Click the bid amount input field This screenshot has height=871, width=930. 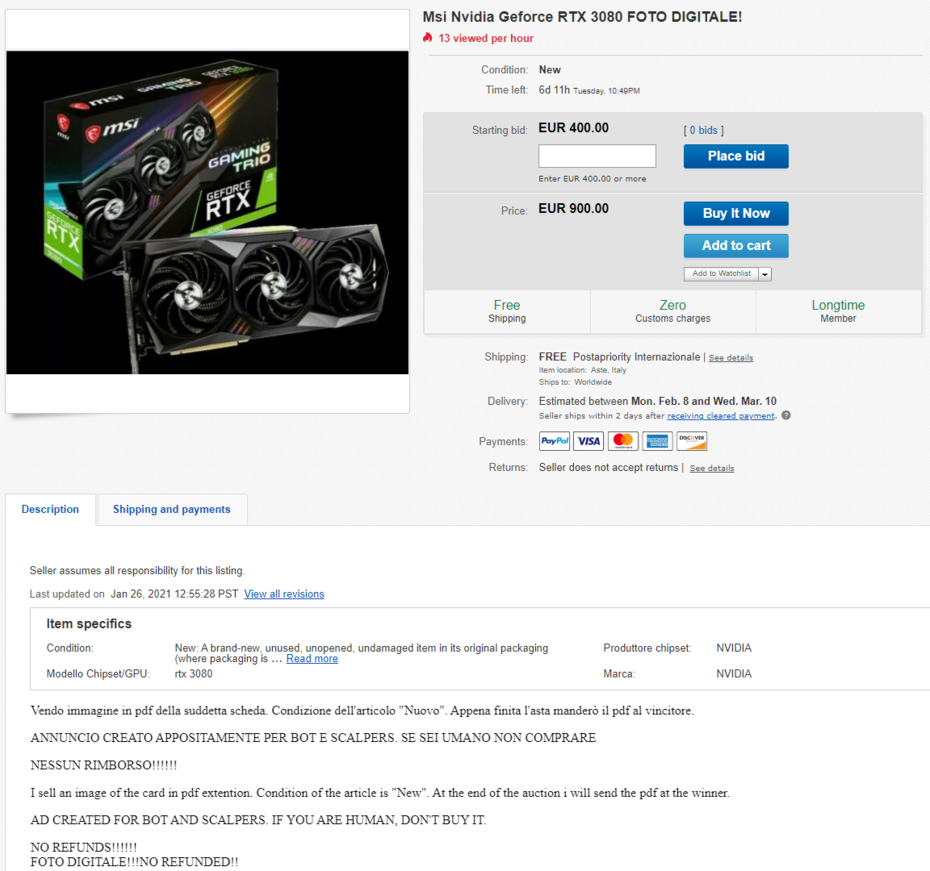pos(597,156)
